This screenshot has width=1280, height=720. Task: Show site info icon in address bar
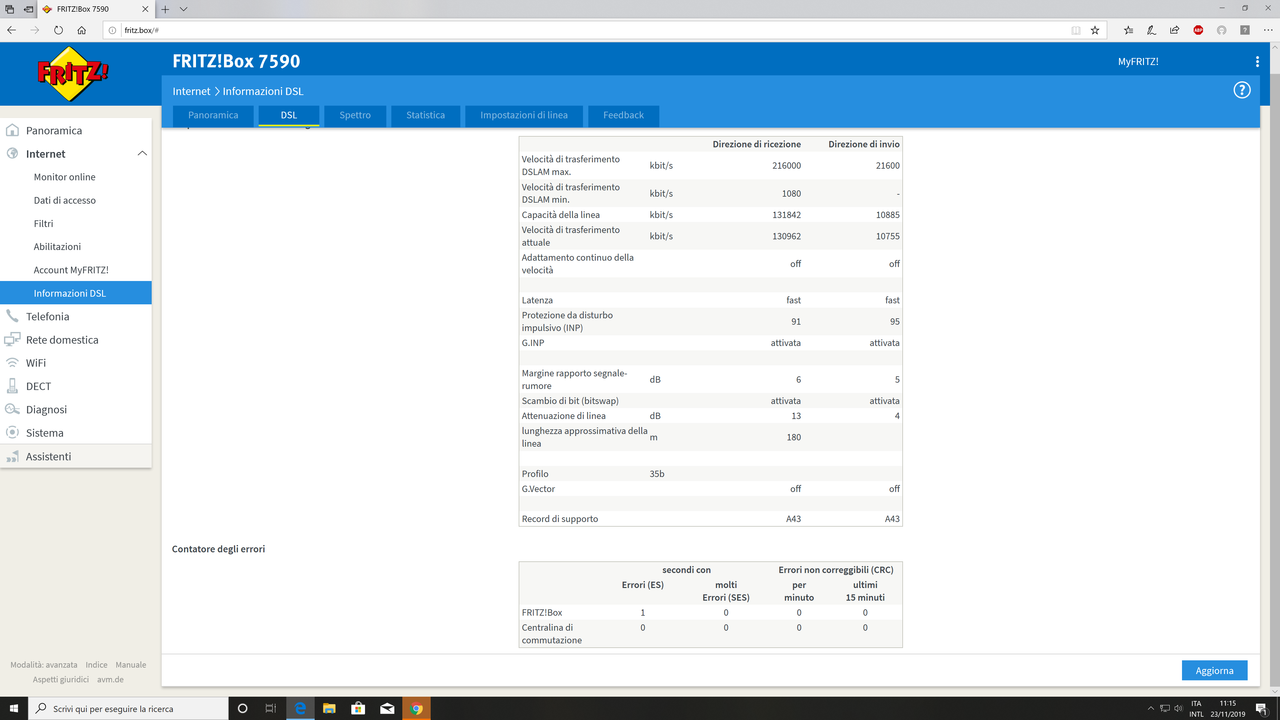pyautogui.click(x=113, y=30)
